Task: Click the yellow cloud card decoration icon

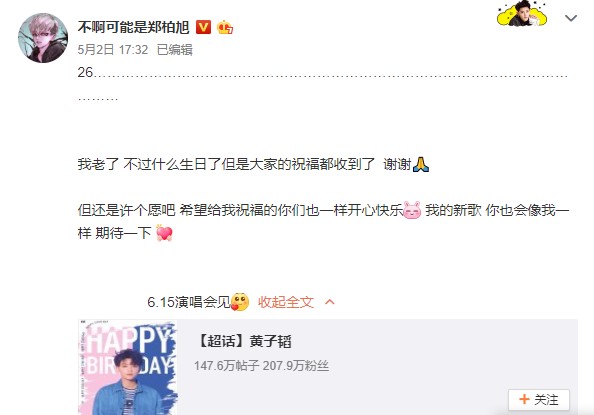Action: (522, 14)
